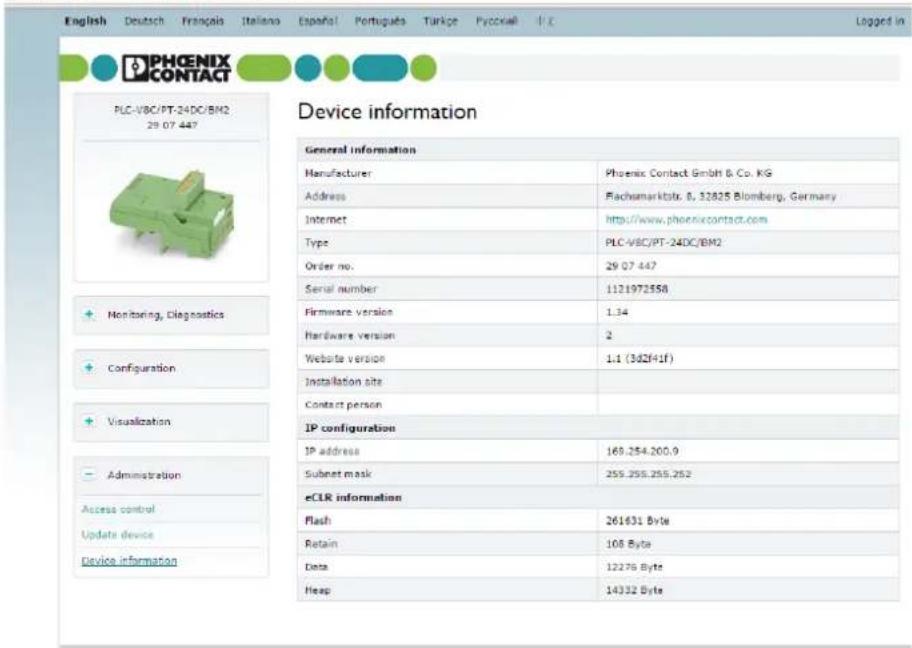Select Data value 12276 Byte
This screenshot has height=648, width=912.
point(634,567)
